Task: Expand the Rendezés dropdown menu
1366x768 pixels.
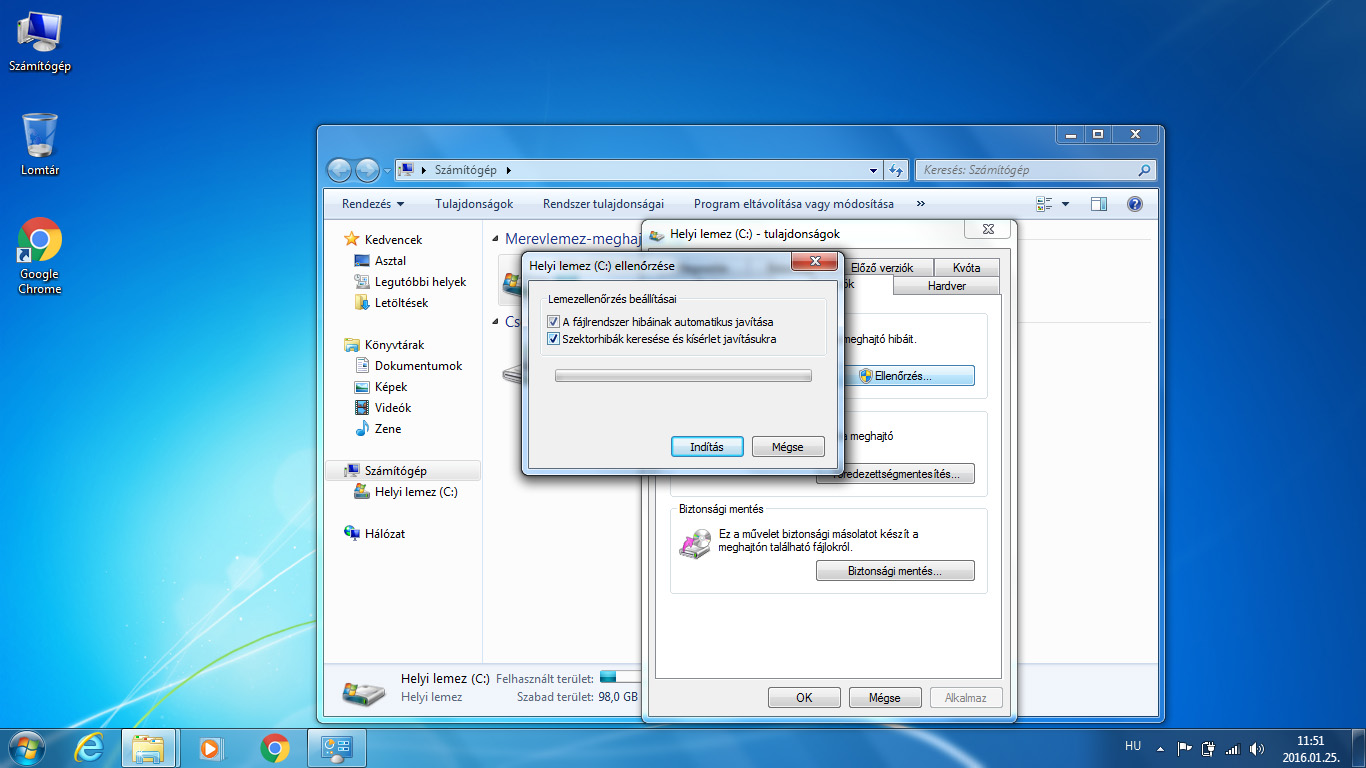Action: point(373,204)
